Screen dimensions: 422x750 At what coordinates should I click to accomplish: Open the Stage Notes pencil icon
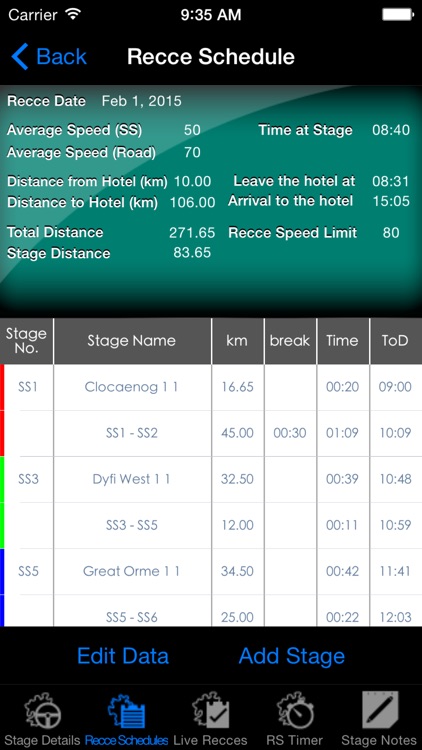click(380, 711)
